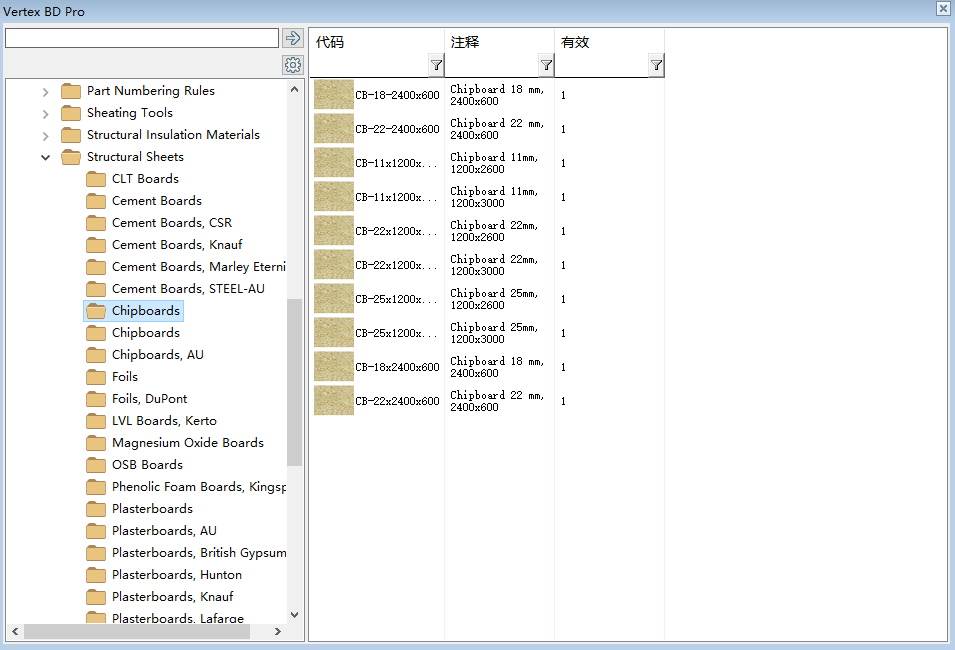
Task: Open the CLT Boards folder
Action: pyautogui.click(x=145, y=178)
